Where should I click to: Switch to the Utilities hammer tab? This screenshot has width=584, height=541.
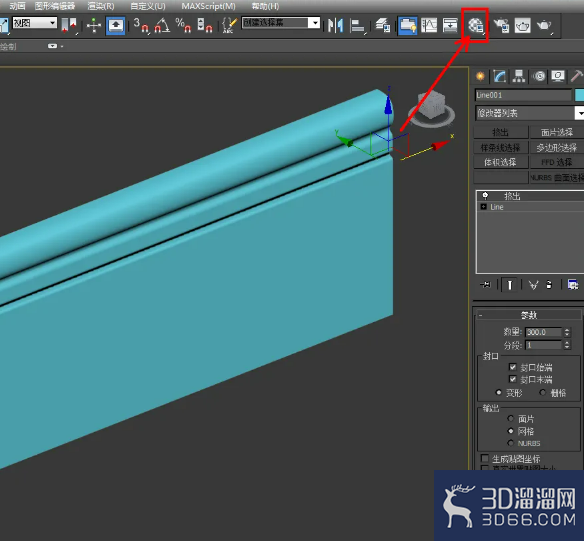point(577,76)
